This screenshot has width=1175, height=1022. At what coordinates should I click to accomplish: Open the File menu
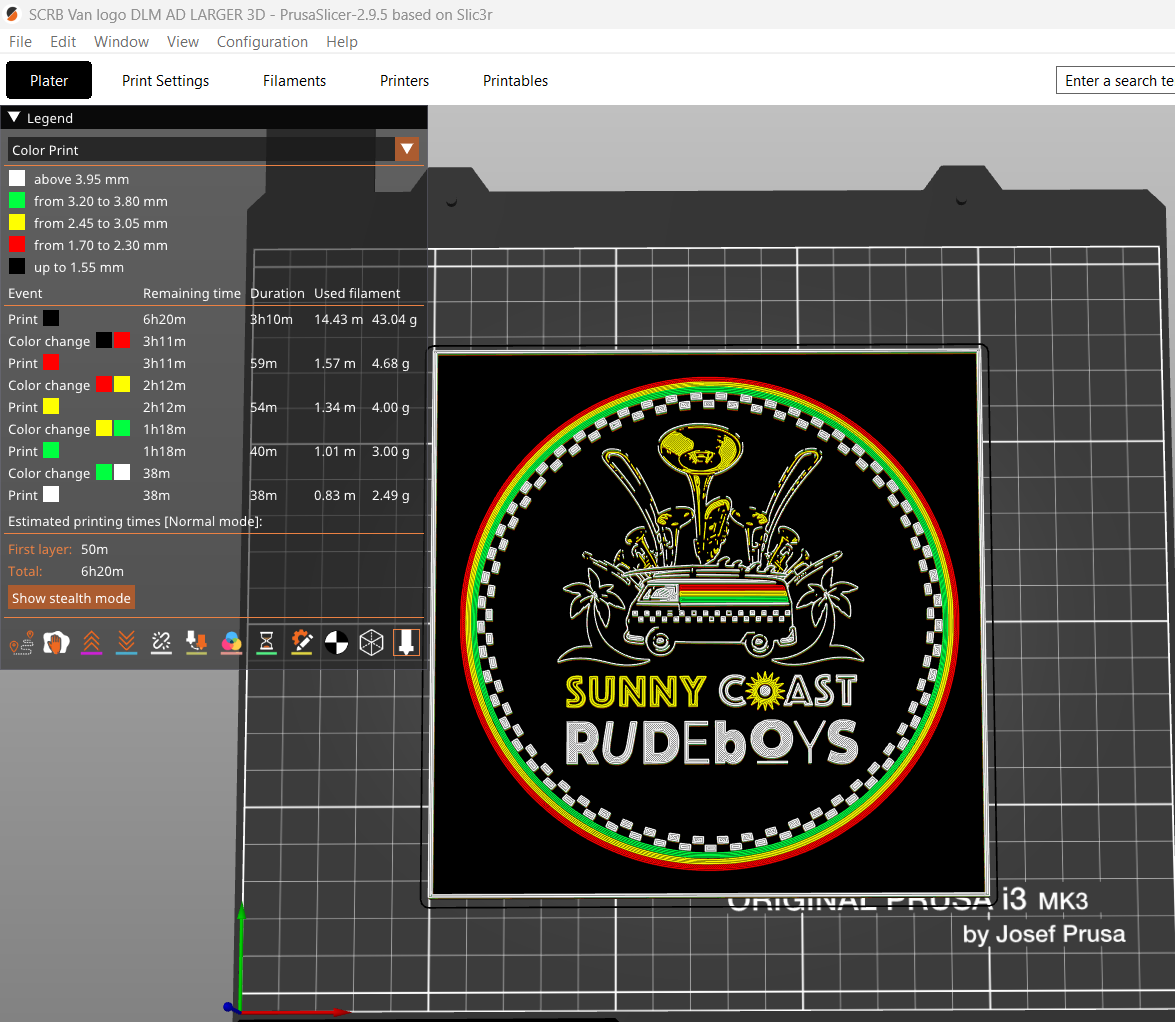[x=20, y=42]
